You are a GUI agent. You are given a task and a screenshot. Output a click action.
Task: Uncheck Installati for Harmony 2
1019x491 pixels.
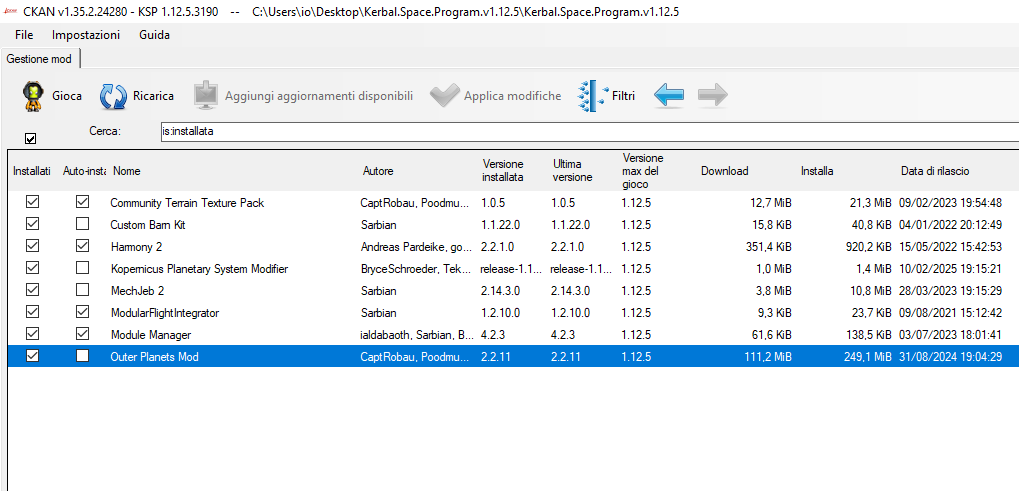pyautogui.click(x=32, y=246)
